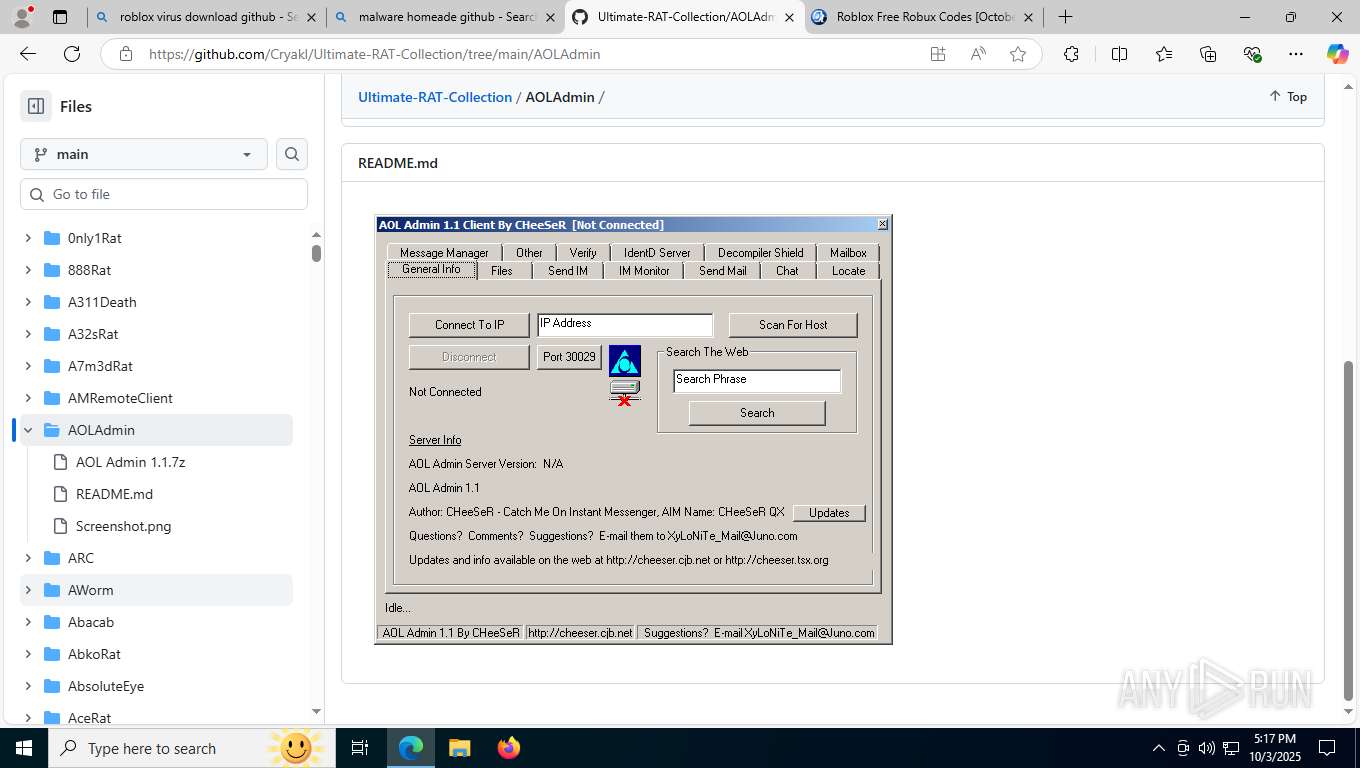Screen dimensions: 1360x768
Task: Open the Collections icon in toolbar
Action: pos(1208,54)
